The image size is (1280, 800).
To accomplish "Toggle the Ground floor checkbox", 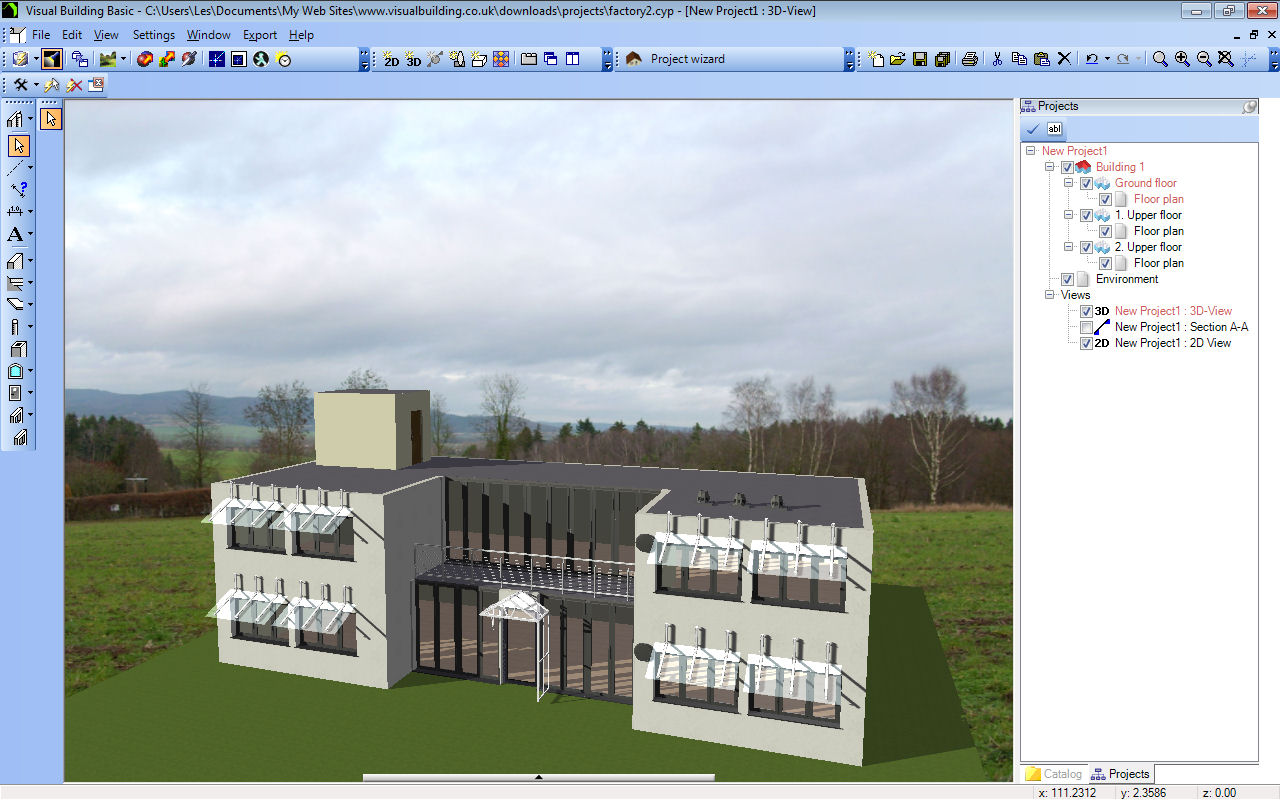I will [x=1086, y=184].
